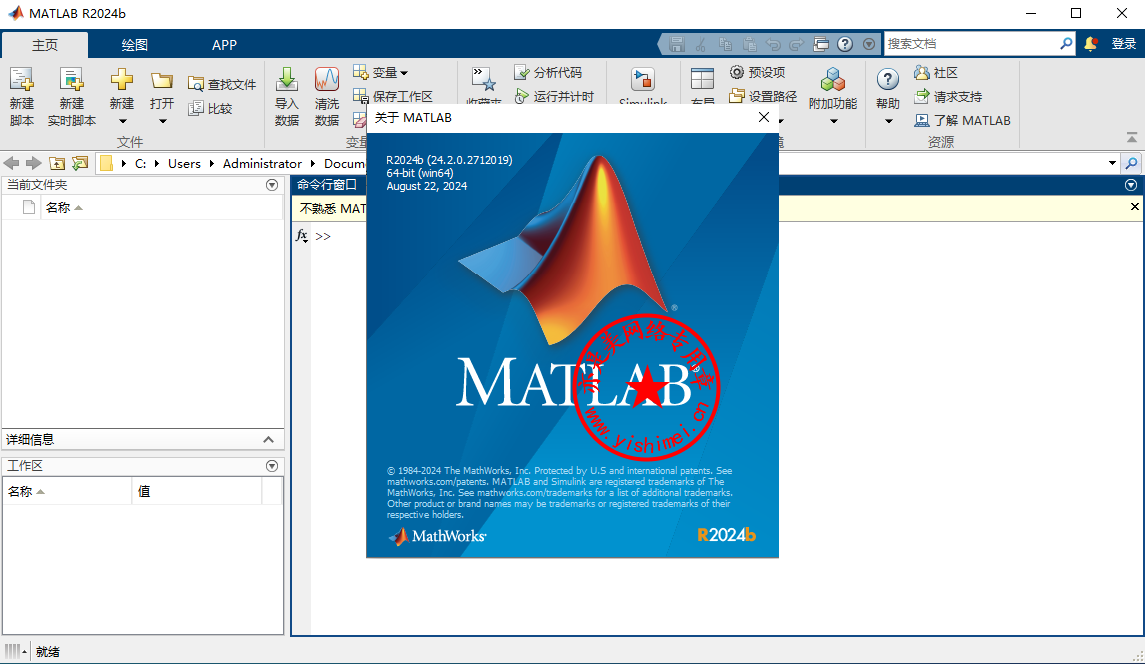Click the quick access Redo arrow

coord(797,45)
